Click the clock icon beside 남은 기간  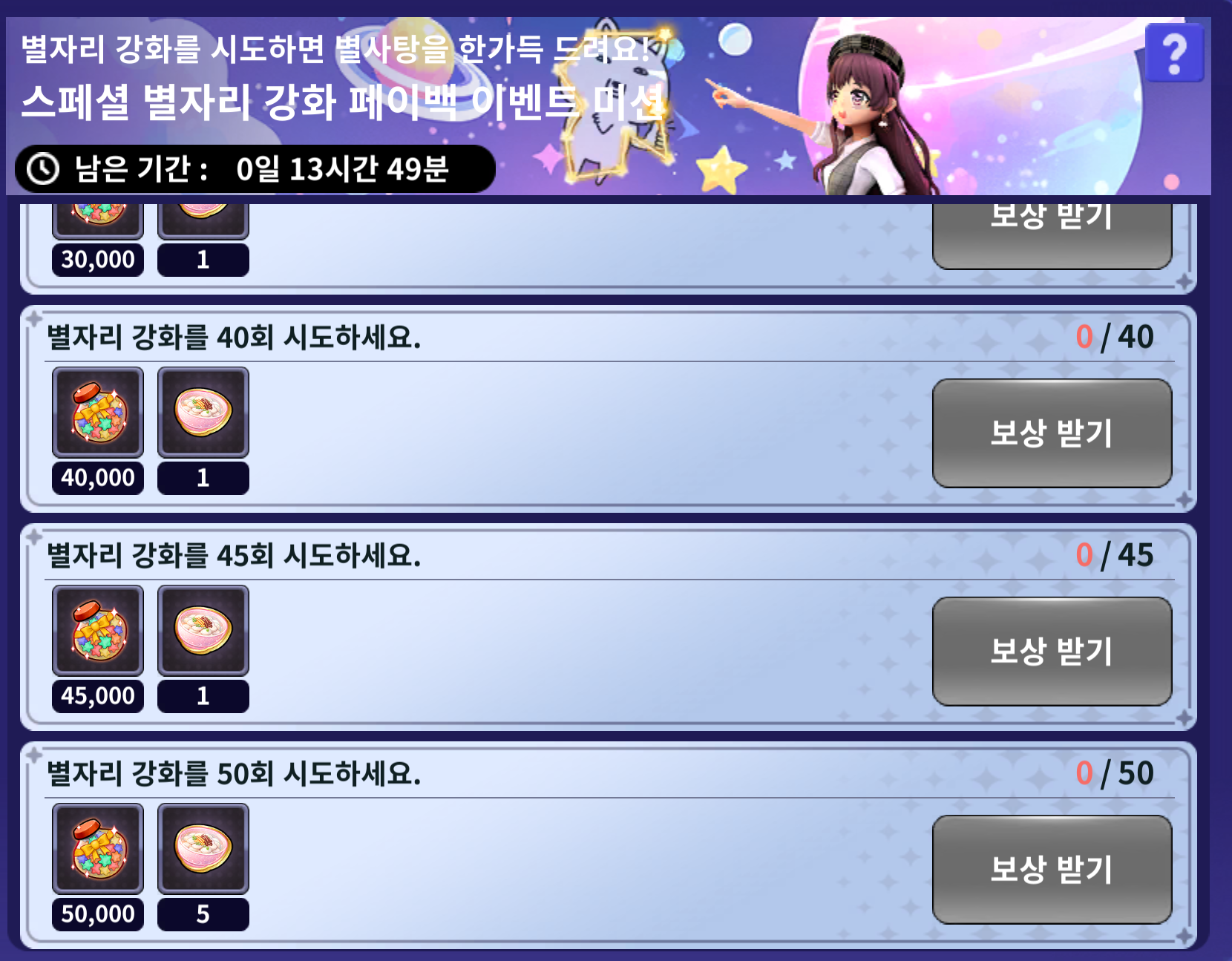point(43,169)
